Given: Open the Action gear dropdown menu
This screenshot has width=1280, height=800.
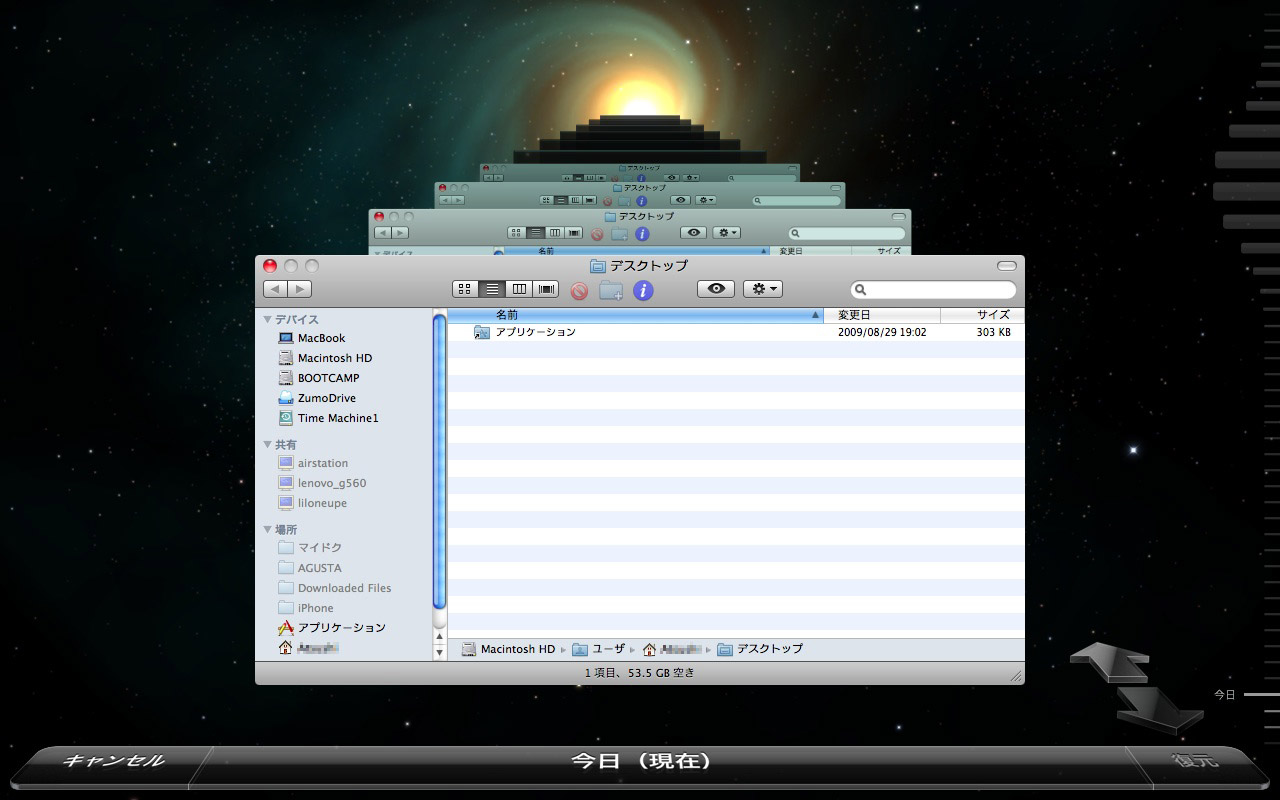Looking at the screenshot, I should (x=762, y=289).
